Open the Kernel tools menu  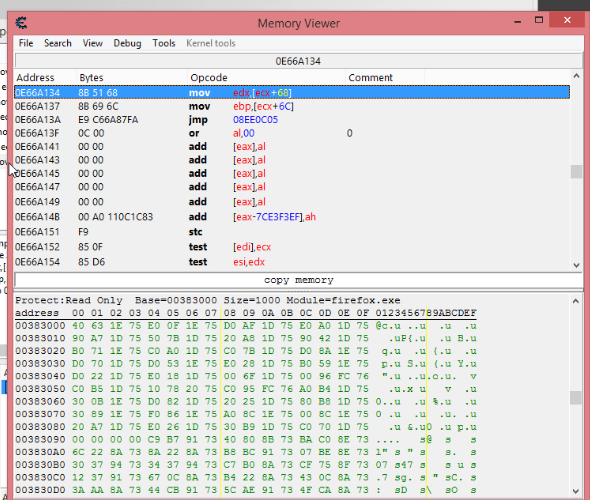(211, 43)
